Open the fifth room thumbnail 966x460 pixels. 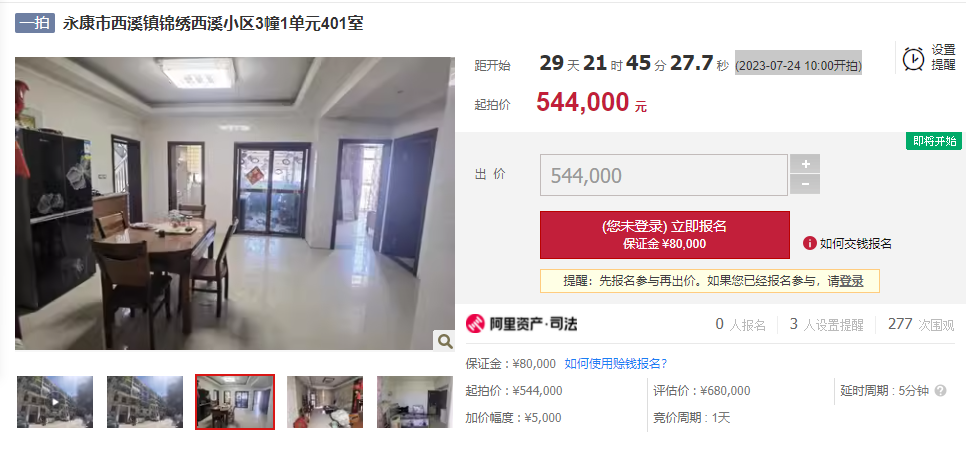click(x=415, y=402)
